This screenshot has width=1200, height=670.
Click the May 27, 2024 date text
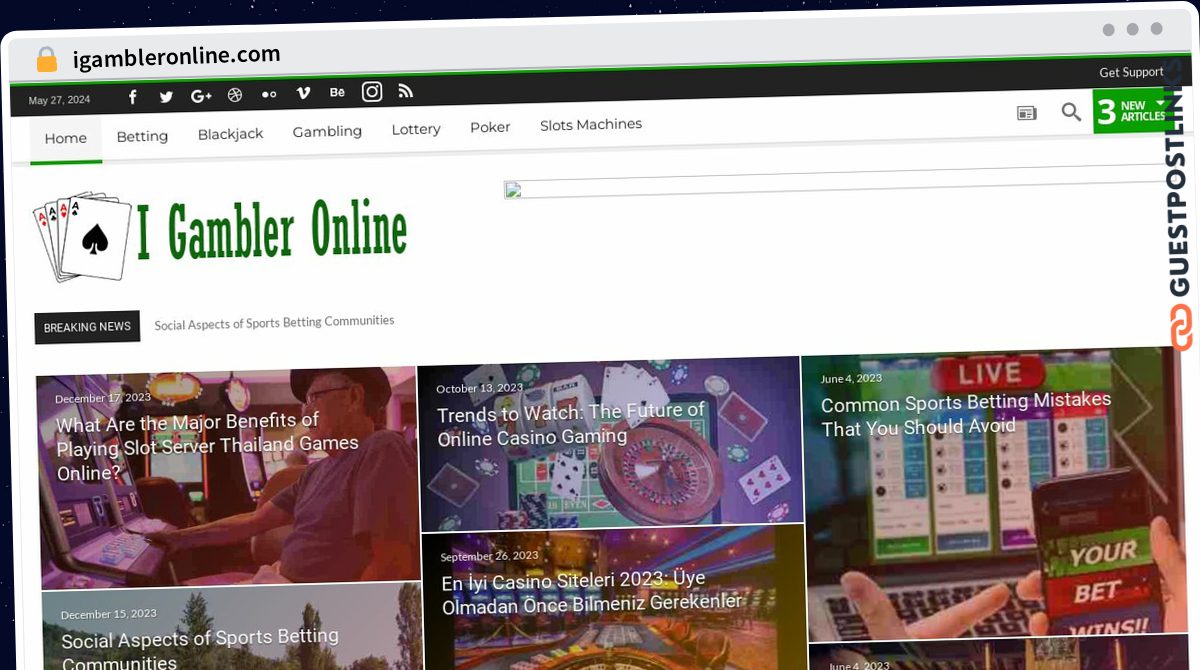coord(59,100)
